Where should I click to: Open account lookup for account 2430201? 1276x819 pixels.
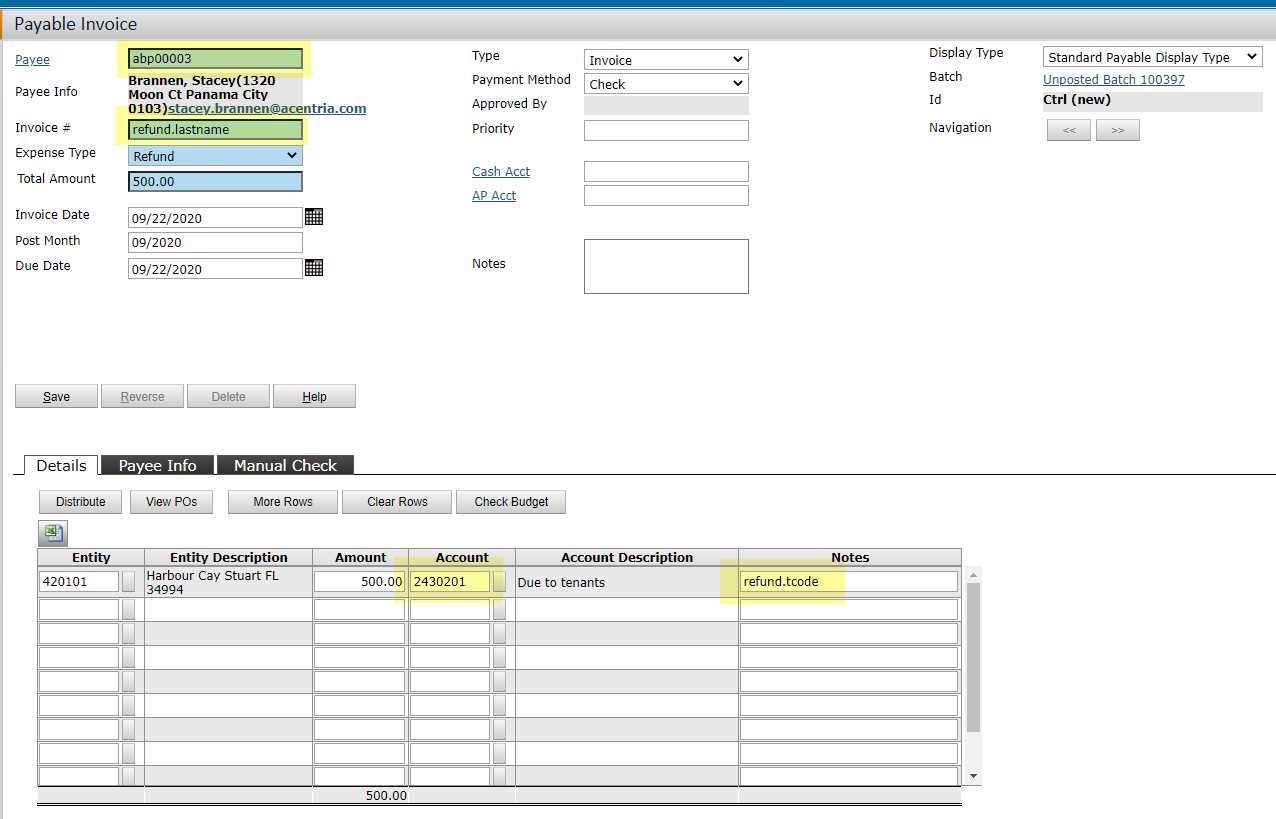click(499, 582)
